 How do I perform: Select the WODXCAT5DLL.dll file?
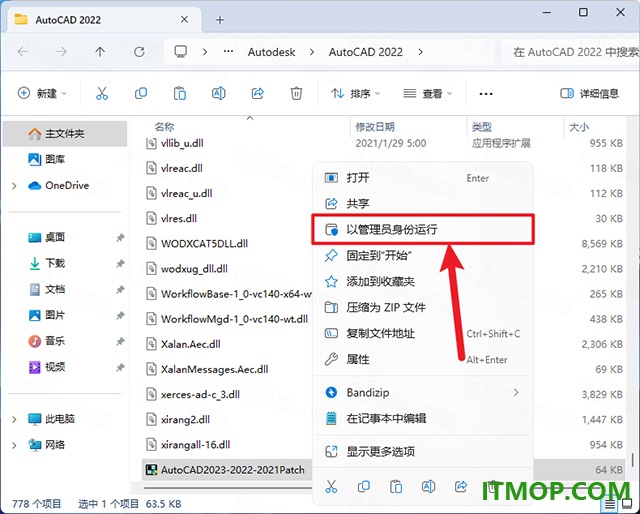(x=204, y=244)
